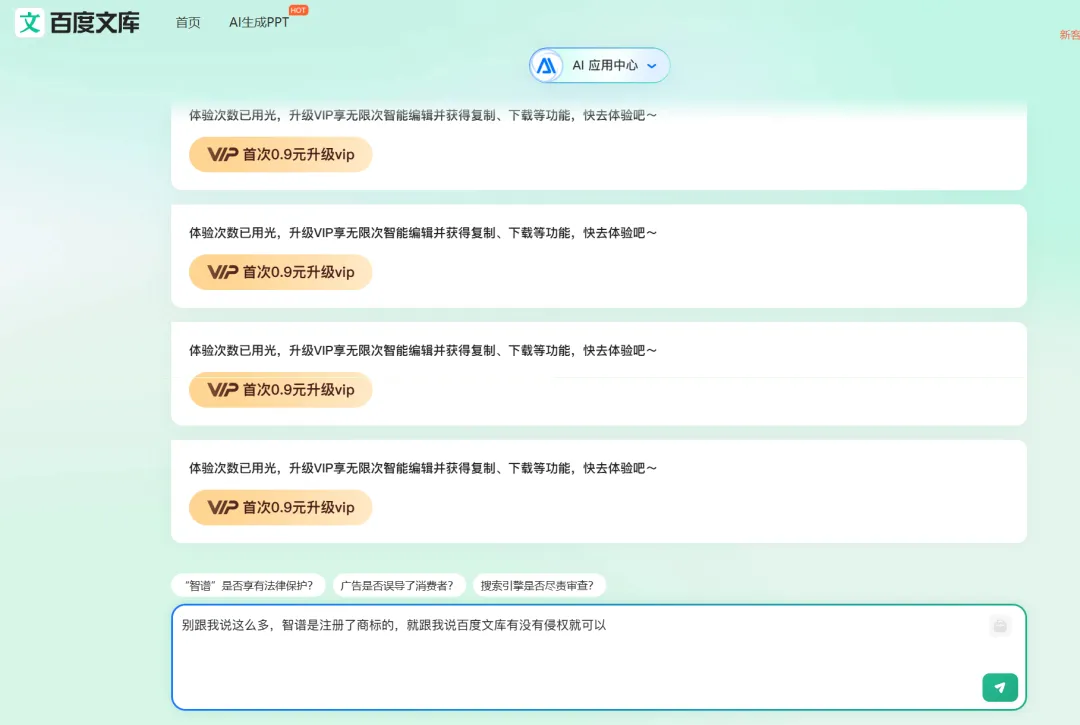Open the AI生成PPT tab
This screenshot has height=725, width=1080.
[259, 23]
